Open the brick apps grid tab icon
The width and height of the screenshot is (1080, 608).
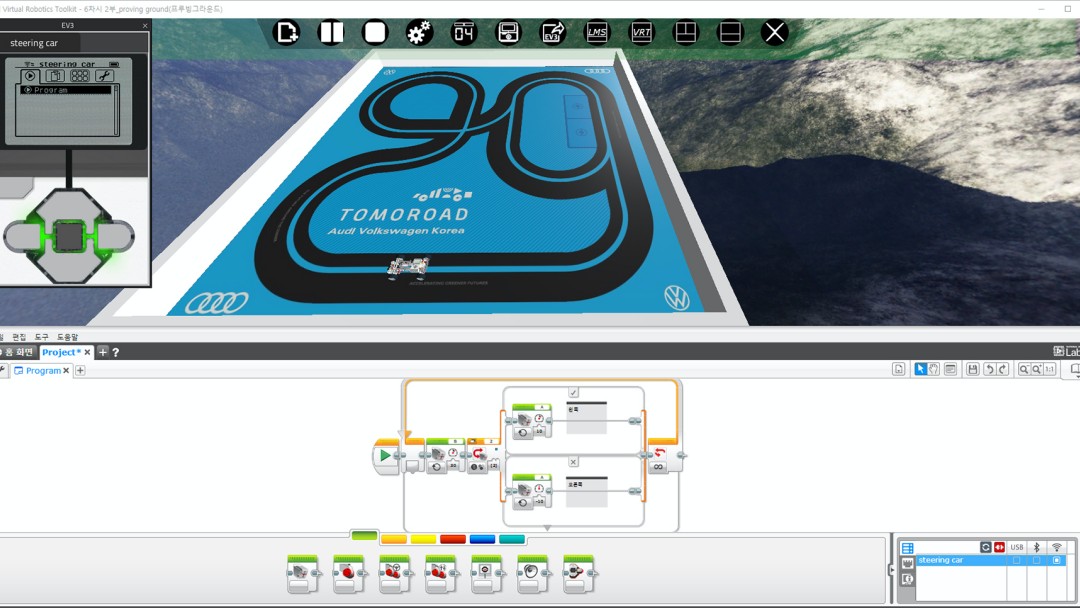point(79,76)
